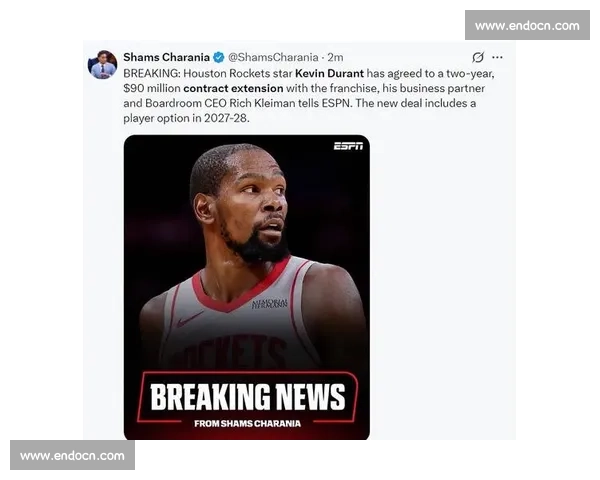Open the three-dot more options menu
Screen dimensions: 600x480
pos(497,57)
